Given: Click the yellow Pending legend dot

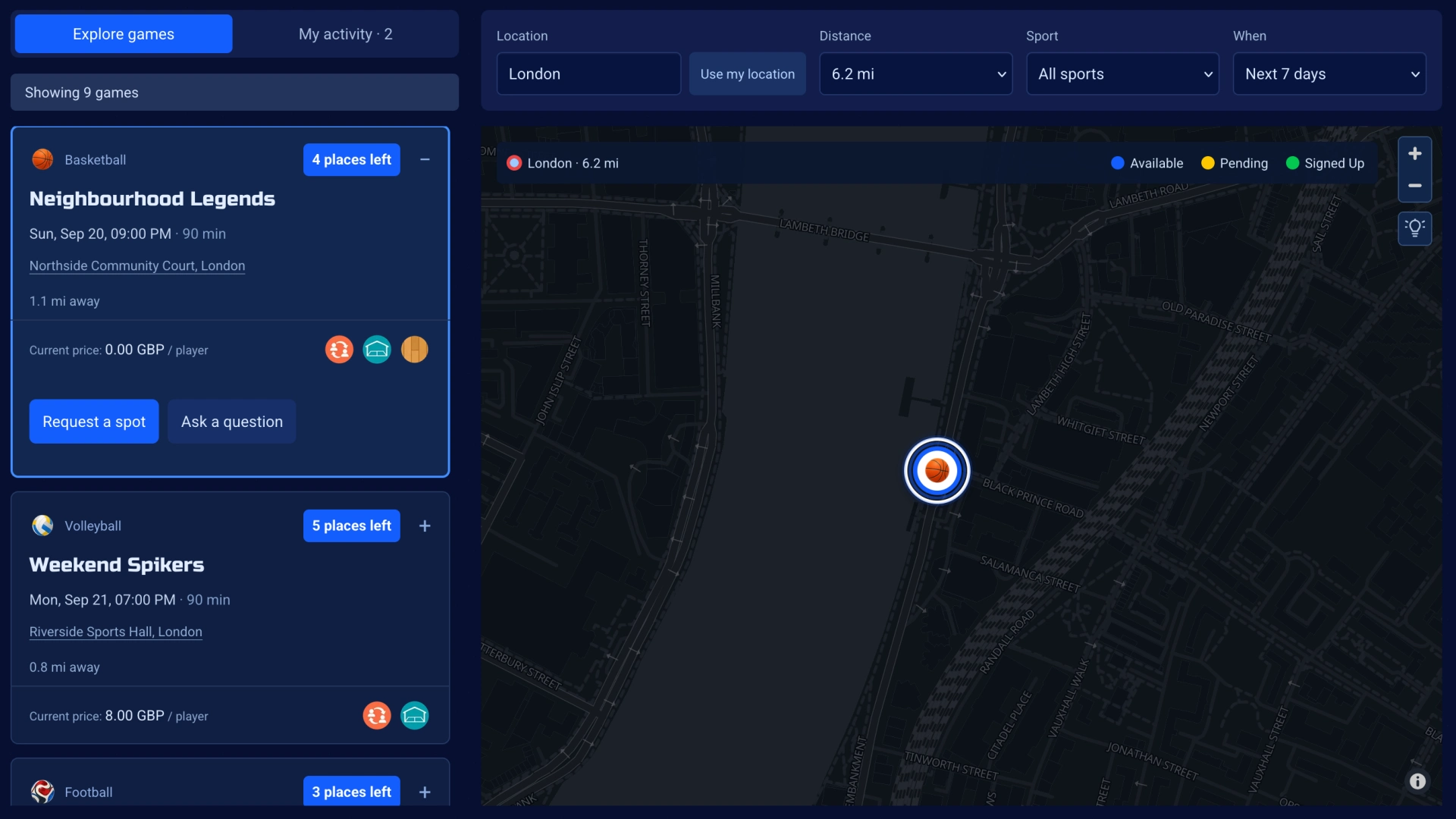Looking at the screenshot, I should pos(1208,163).
